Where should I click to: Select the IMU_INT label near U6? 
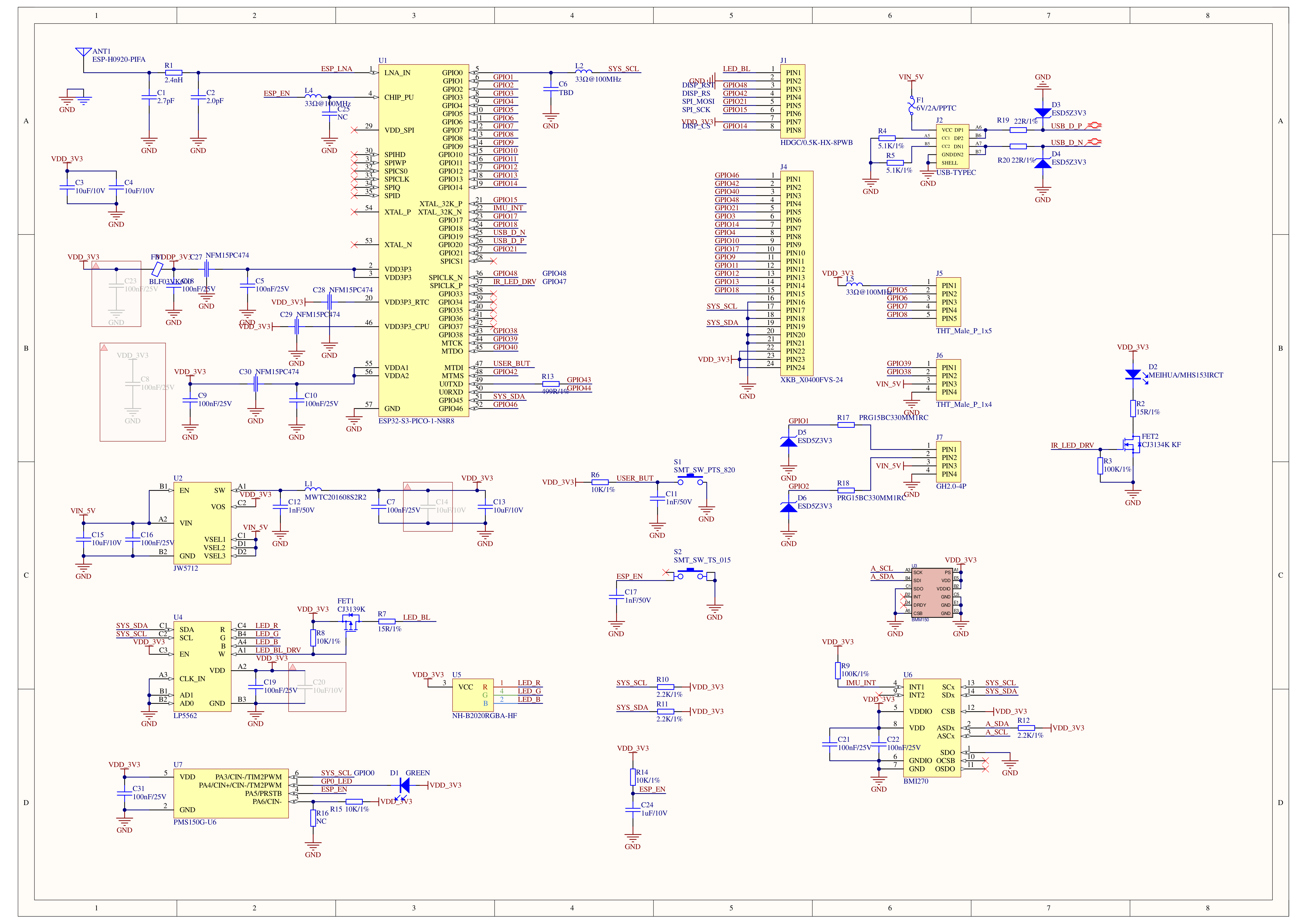[861, 682]
